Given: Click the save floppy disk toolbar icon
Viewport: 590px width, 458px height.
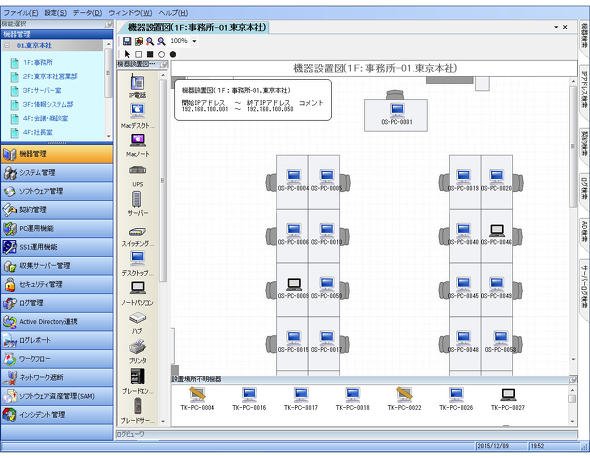Looking at the screenshot, I should (127, 41).
